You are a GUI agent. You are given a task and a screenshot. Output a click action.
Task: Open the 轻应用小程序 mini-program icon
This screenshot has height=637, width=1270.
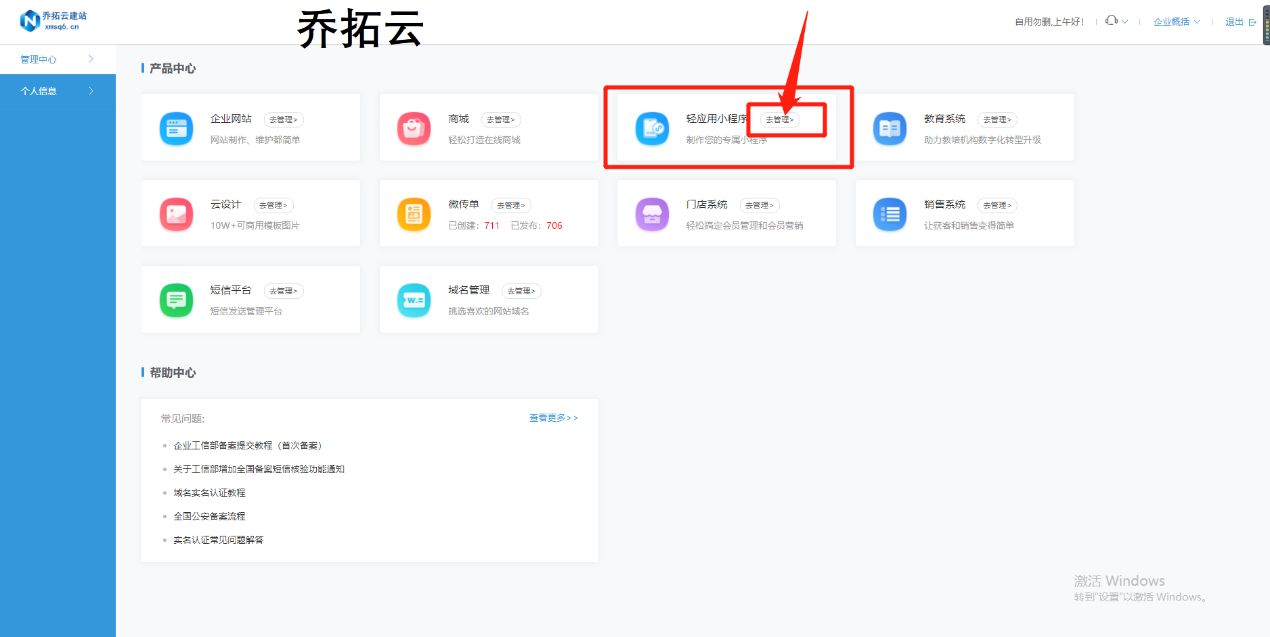click(x=652, y=127)
